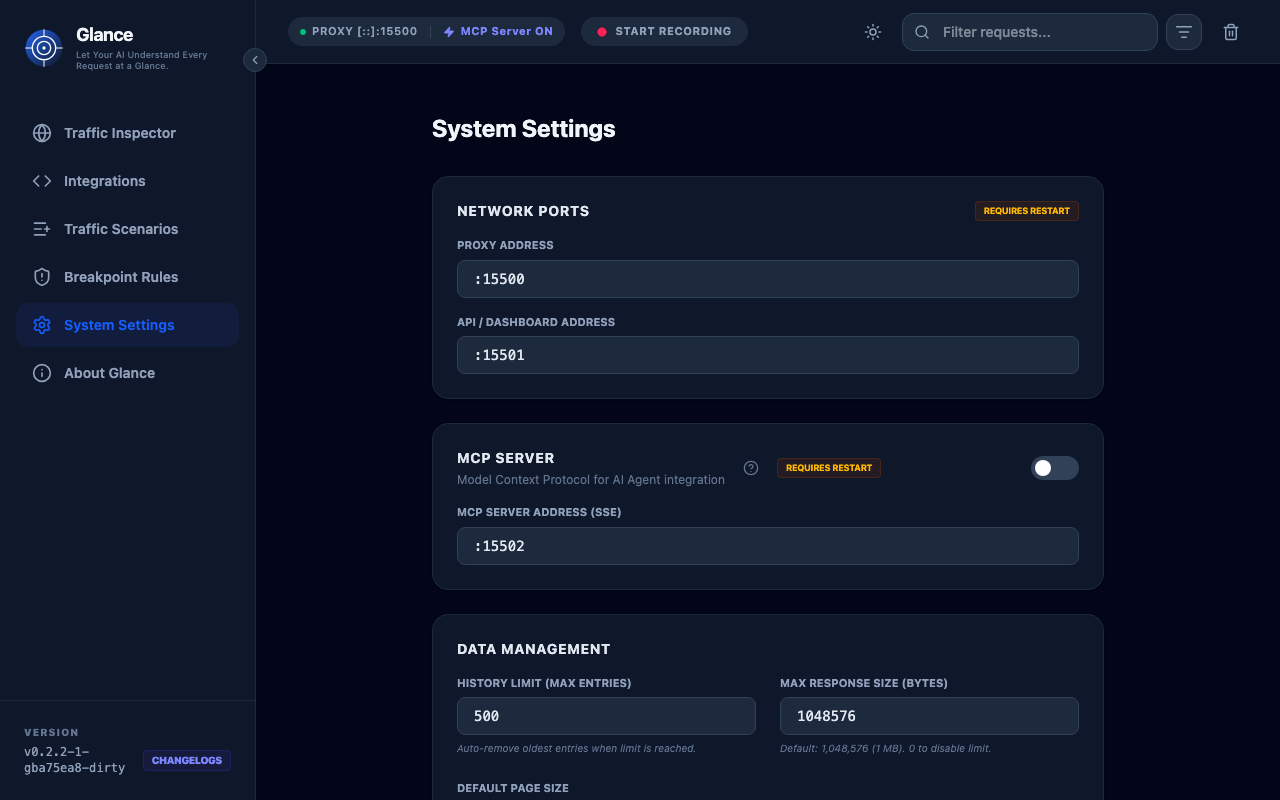This screenshot has width=1280, height=800.
Task: Click the recording indicator dot
Action: pos(601,31)
